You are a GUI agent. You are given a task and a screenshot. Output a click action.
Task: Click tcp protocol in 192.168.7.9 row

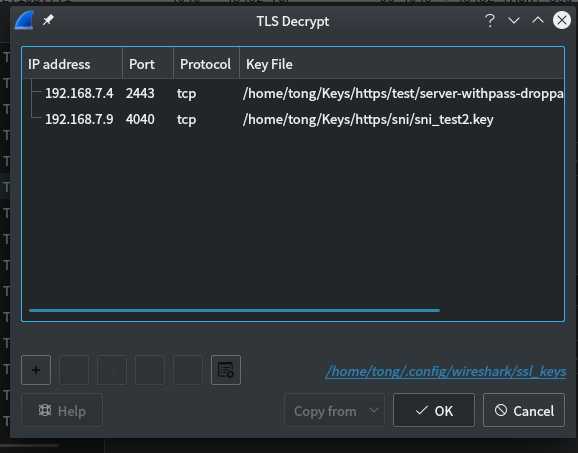click(187, 120)
